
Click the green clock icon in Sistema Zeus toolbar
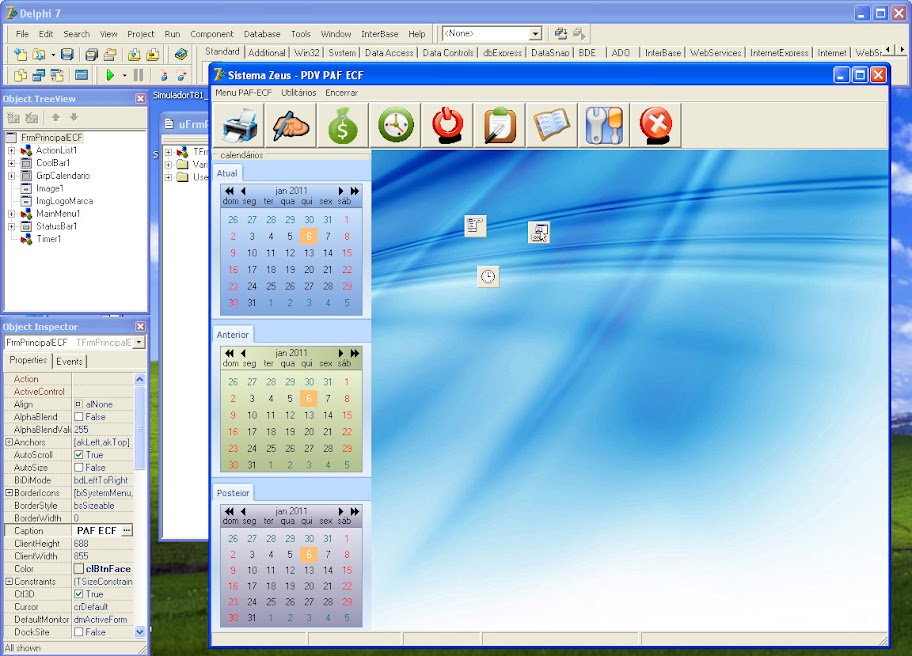[x=396, y=125]
